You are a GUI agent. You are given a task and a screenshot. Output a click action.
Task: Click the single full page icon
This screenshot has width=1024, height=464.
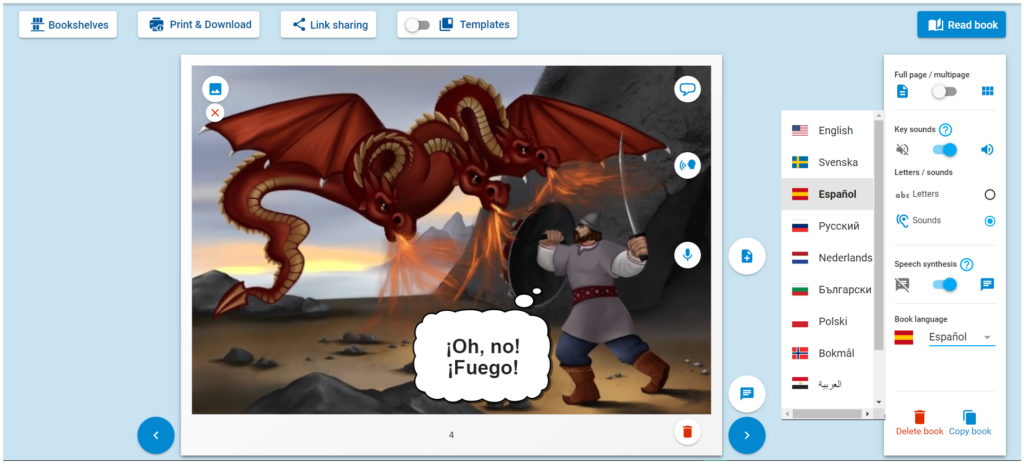pos(902,91)
